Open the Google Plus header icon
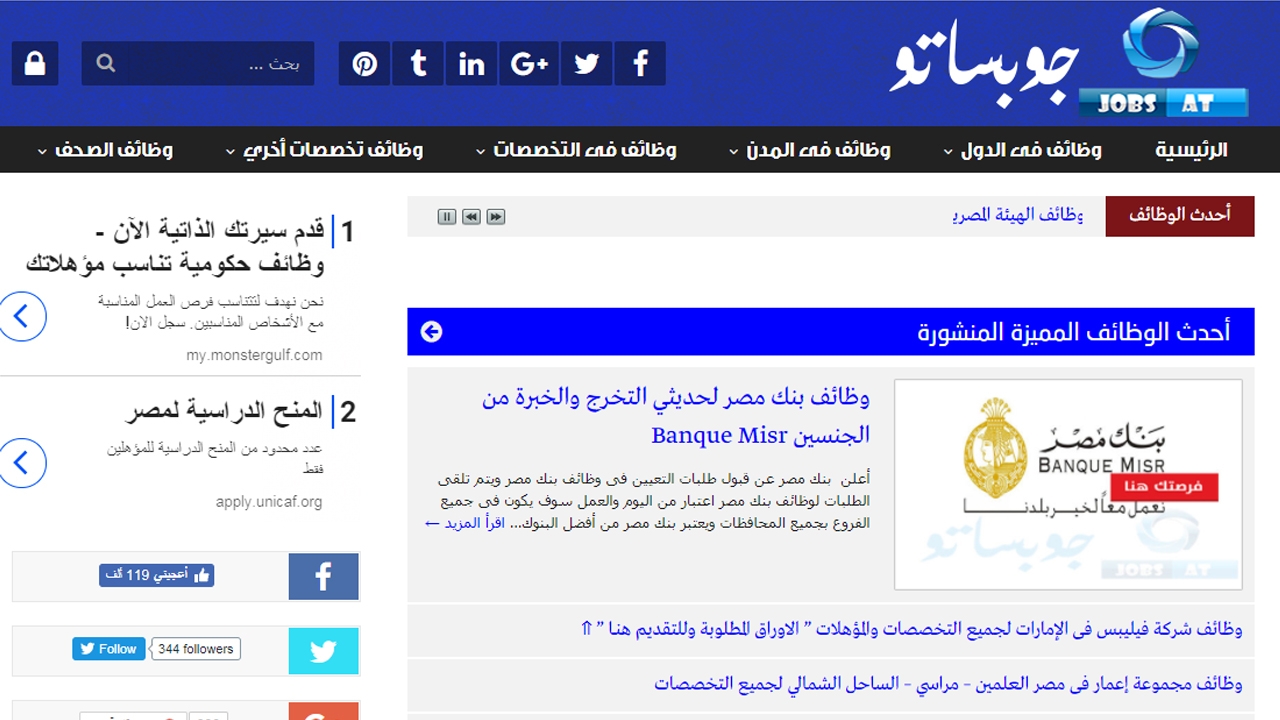 529,64
